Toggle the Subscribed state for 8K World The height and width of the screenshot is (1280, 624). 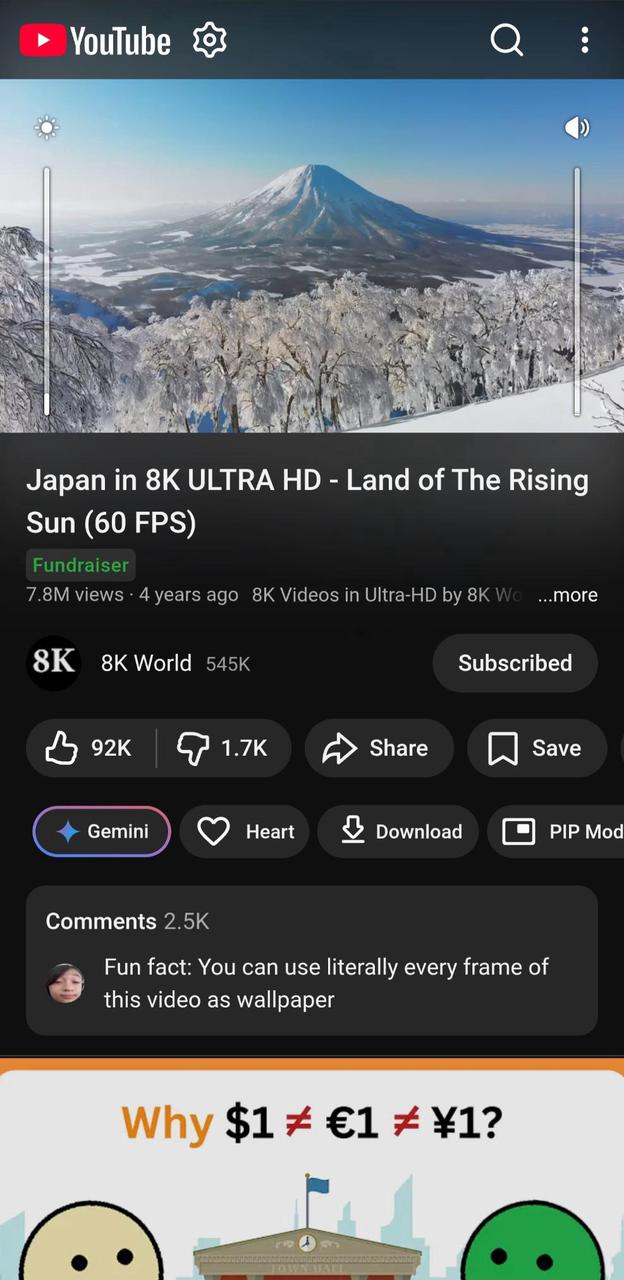click(x=515, y=663)
